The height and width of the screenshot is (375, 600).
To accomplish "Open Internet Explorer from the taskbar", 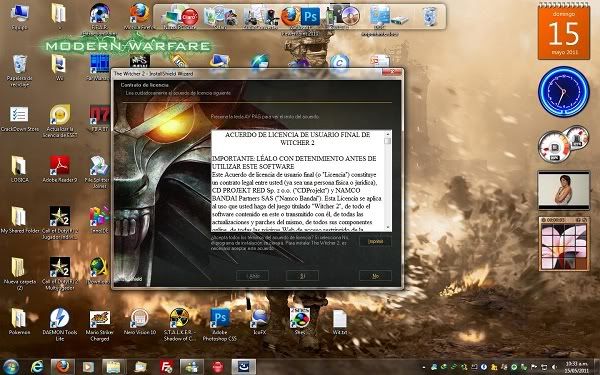I will click(37, 367).
